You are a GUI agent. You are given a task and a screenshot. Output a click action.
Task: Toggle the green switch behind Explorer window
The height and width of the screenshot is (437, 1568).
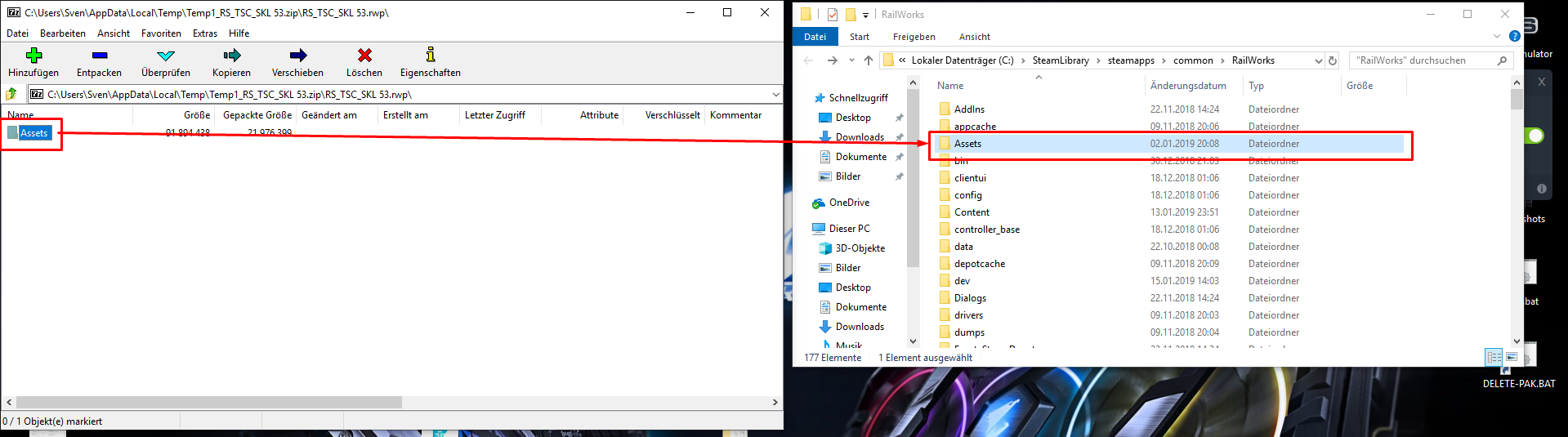1534,135
